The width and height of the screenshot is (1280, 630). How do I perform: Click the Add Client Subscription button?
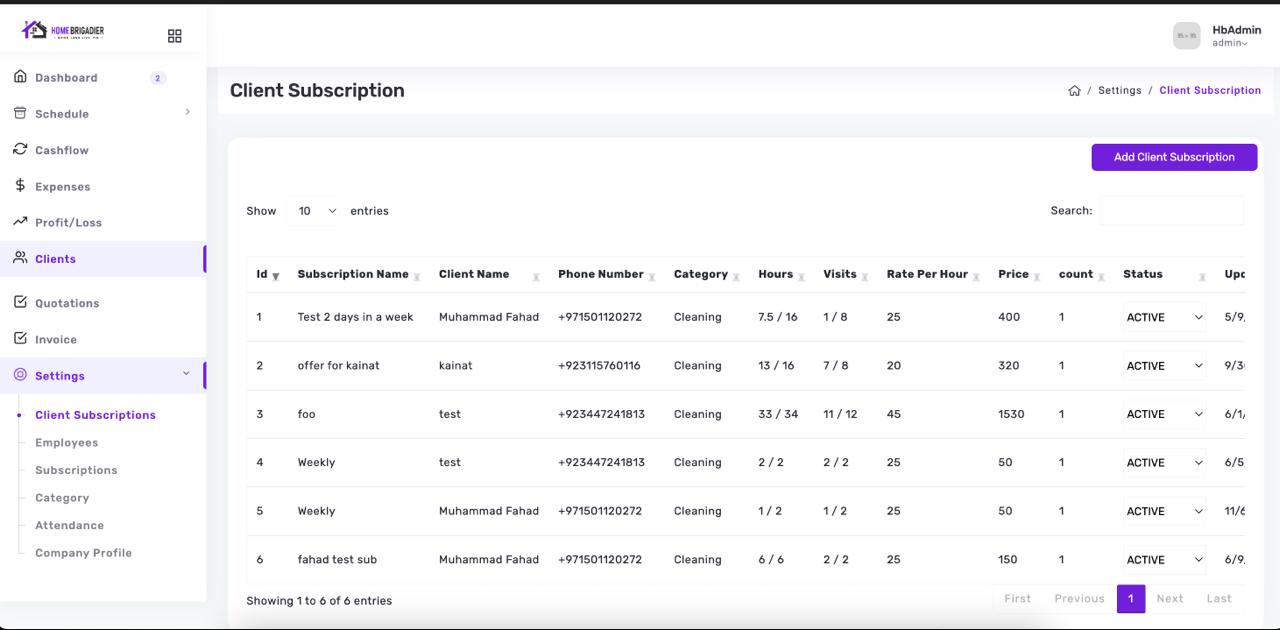(1174, 157)
